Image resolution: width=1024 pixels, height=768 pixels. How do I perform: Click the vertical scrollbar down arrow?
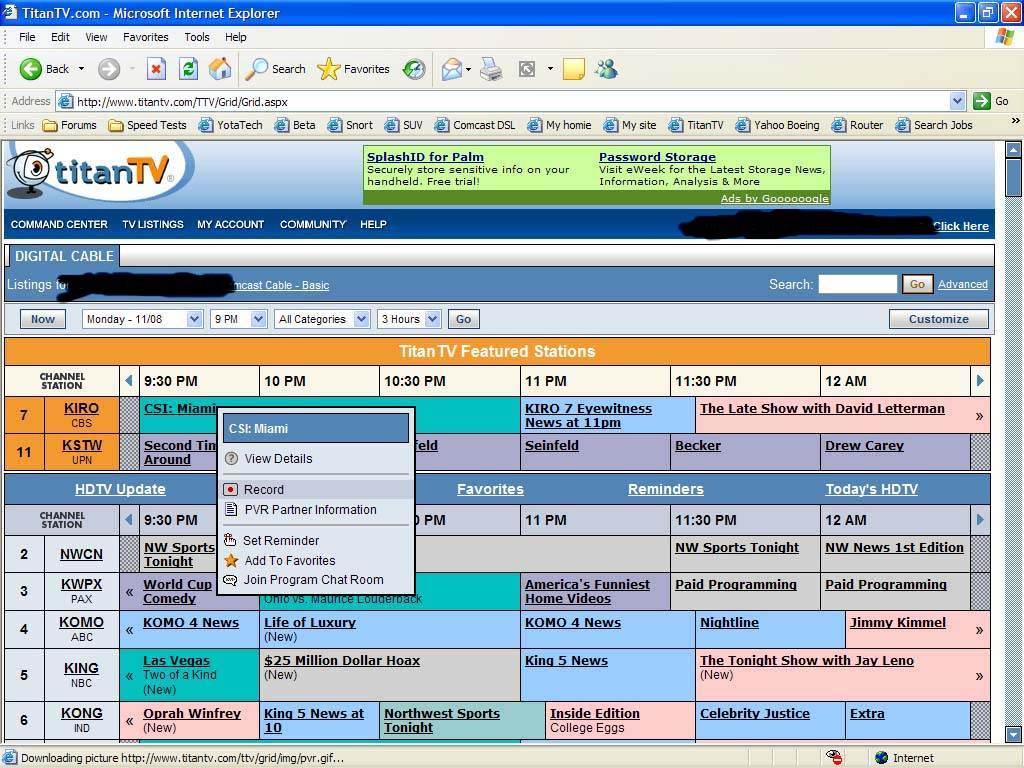point(1013,733)
